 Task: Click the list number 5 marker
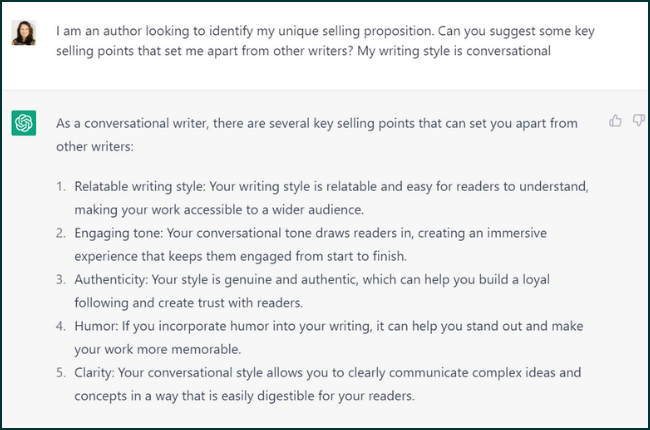pos(60,372)
